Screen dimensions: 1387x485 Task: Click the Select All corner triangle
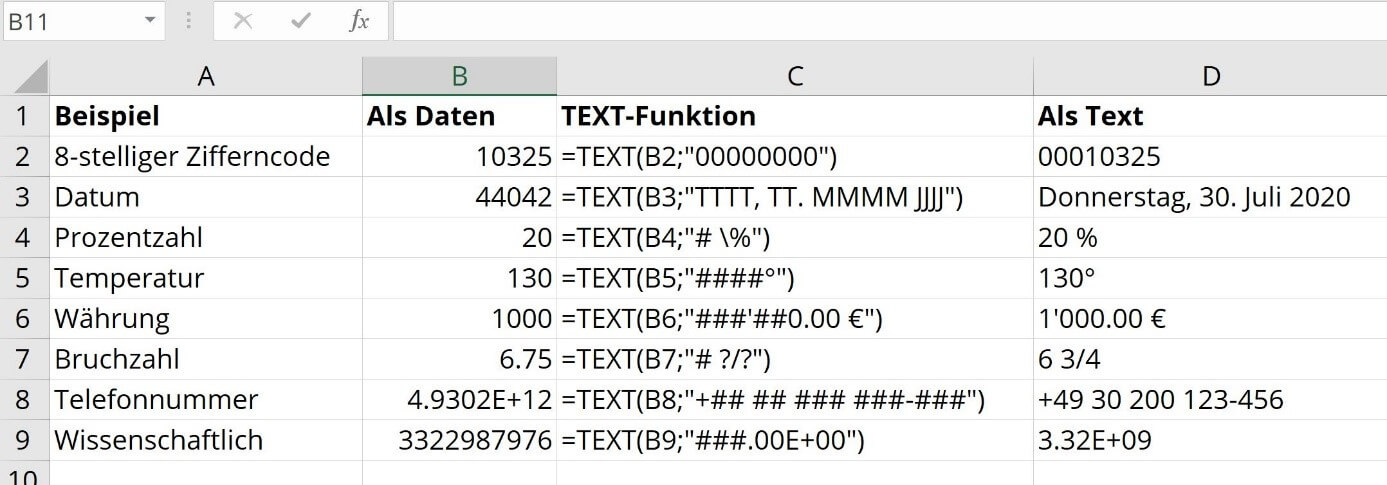click(x=25, y=76)
